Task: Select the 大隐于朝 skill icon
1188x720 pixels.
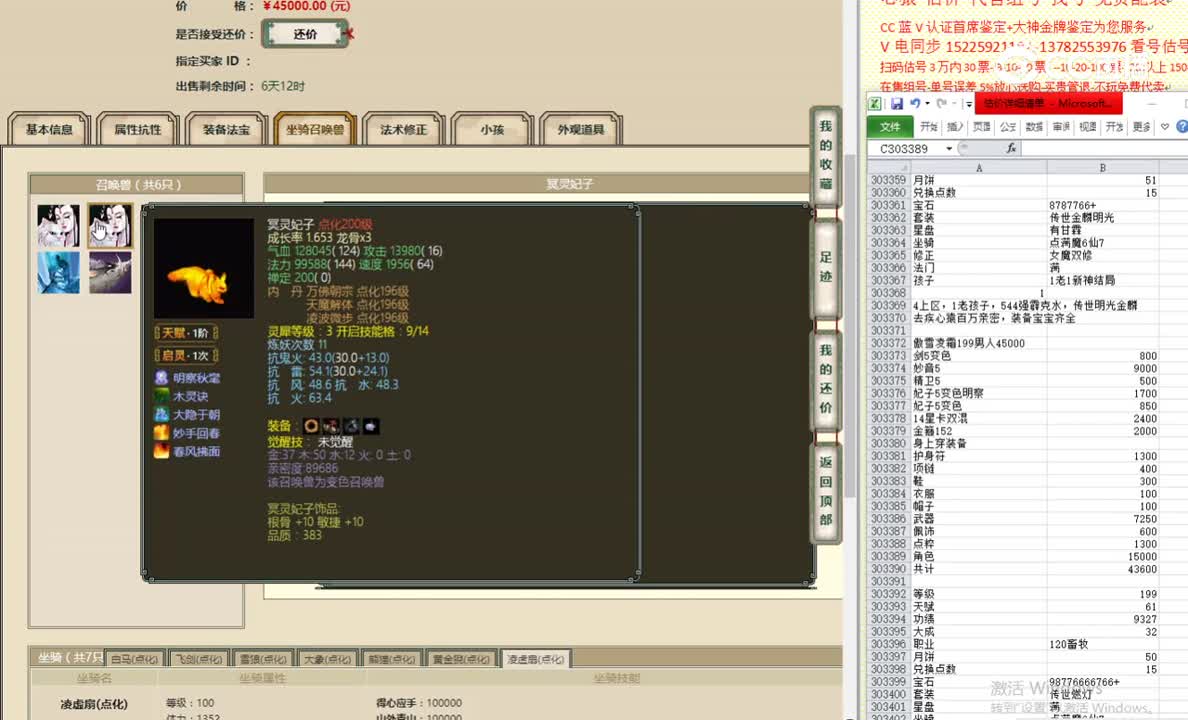Action: coord(160,414)
